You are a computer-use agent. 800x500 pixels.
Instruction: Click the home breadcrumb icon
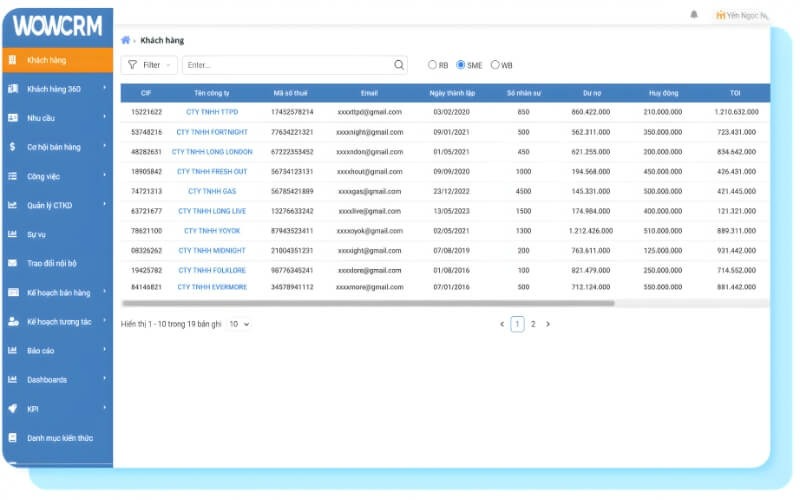tap(125, 40)
